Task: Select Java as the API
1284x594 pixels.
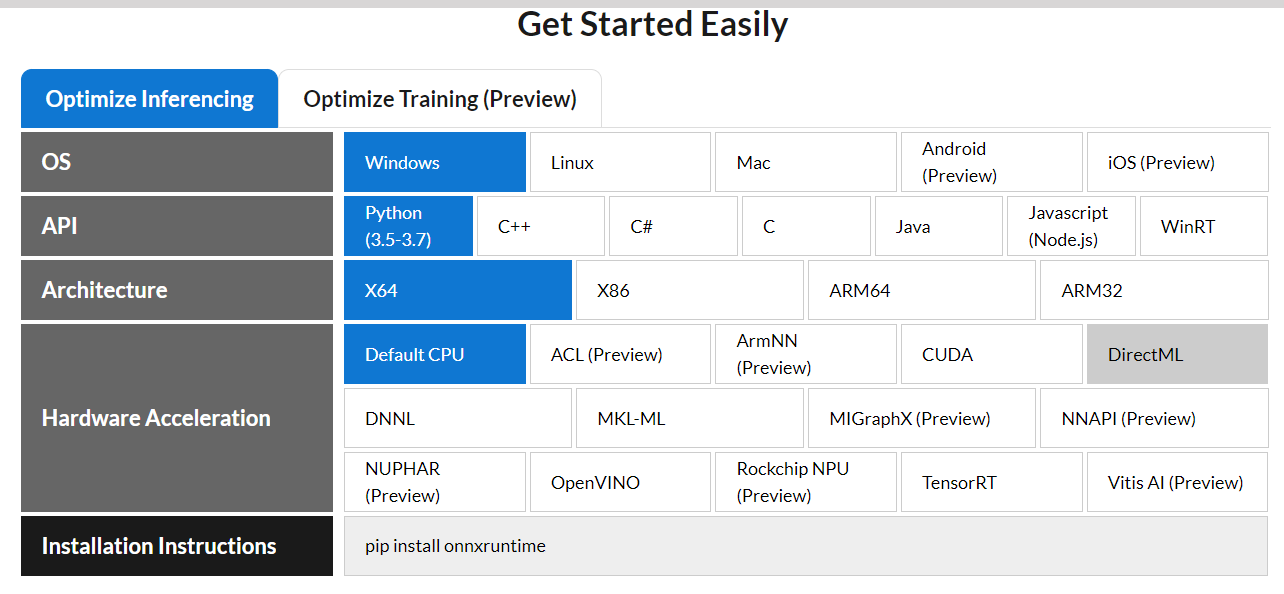Action: (938, 225)
